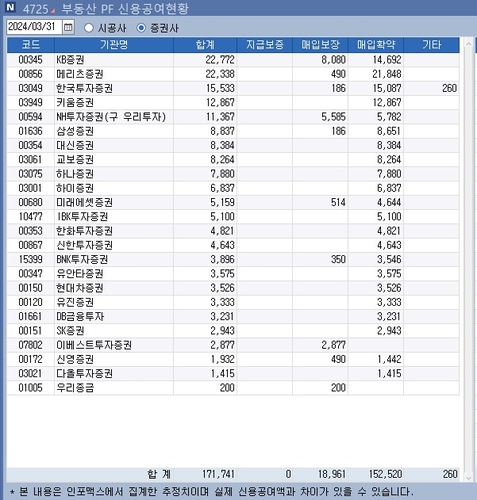This screenshot has height=500, width=477.
Task: Select the 증권사 radio button
Action: tap(141, 28)
